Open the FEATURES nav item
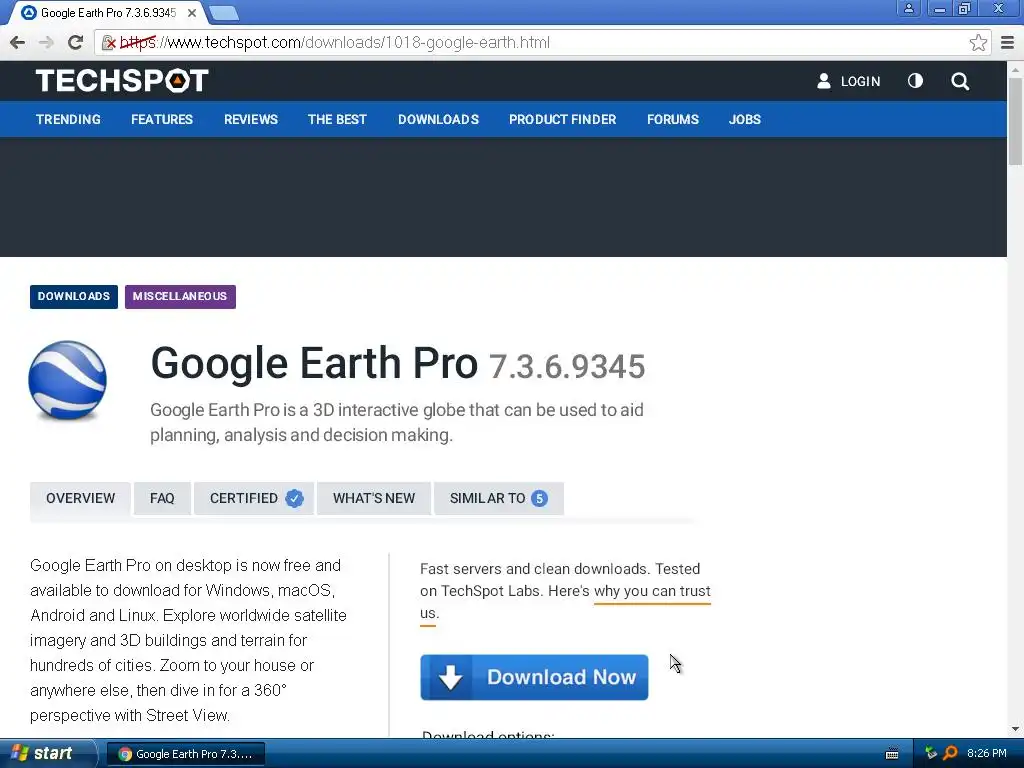Viewport: 1024px width, 768px height. click(x=162, y=120)
